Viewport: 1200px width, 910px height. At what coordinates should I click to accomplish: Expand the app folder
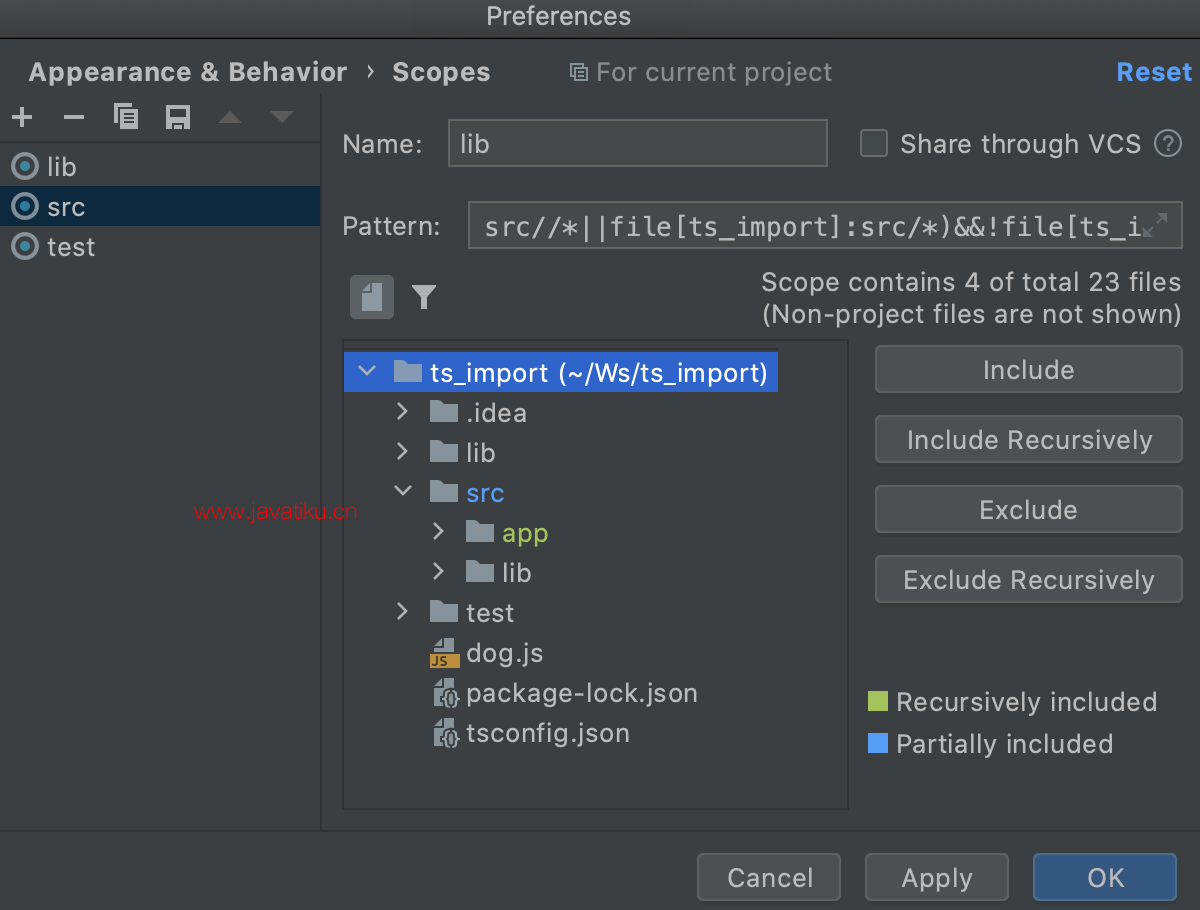438,531
